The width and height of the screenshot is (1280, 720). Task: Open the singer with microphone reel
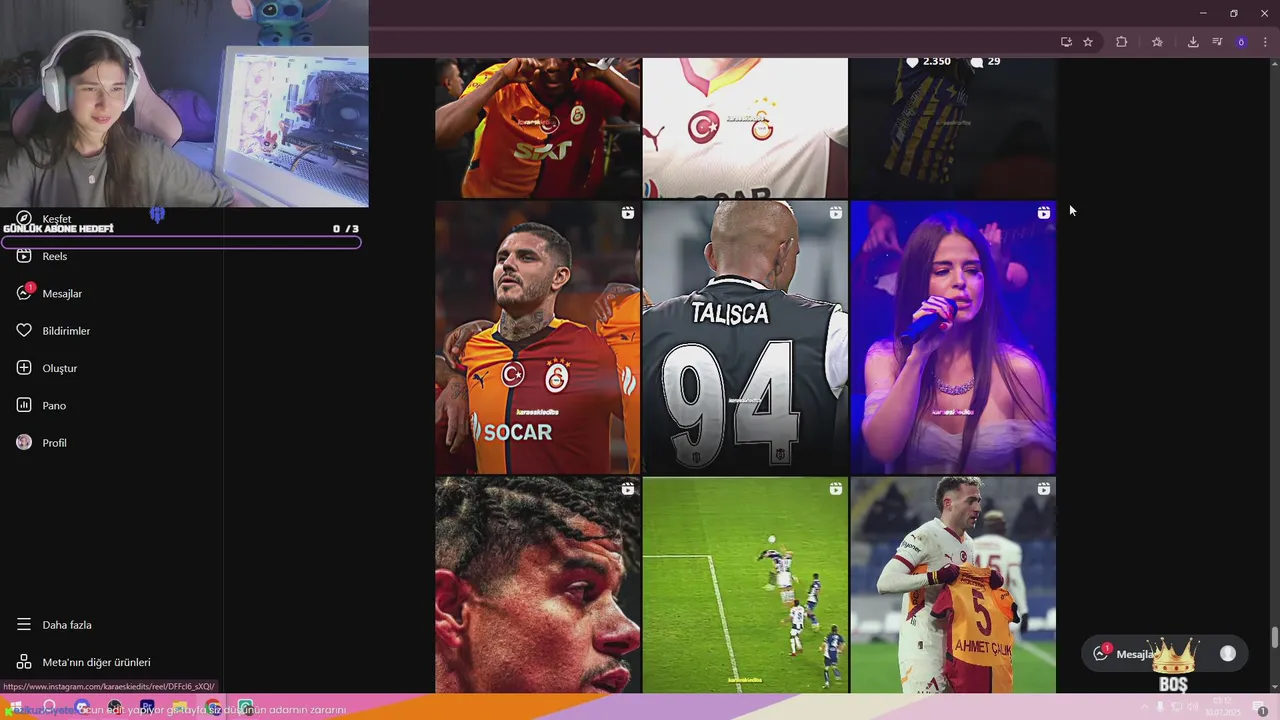(953, 337)
